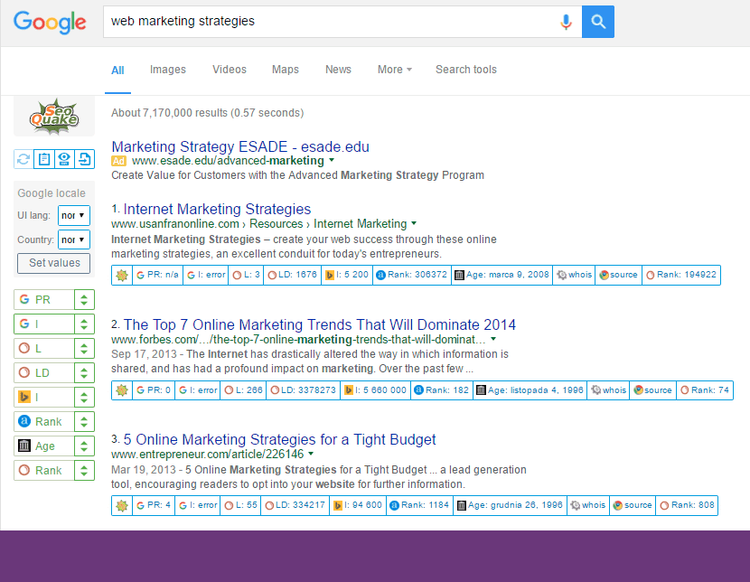This screenshot has width=750, height=582.
Task: Click the SeoQuake export file icon
Action: click(x=85, y=159)
